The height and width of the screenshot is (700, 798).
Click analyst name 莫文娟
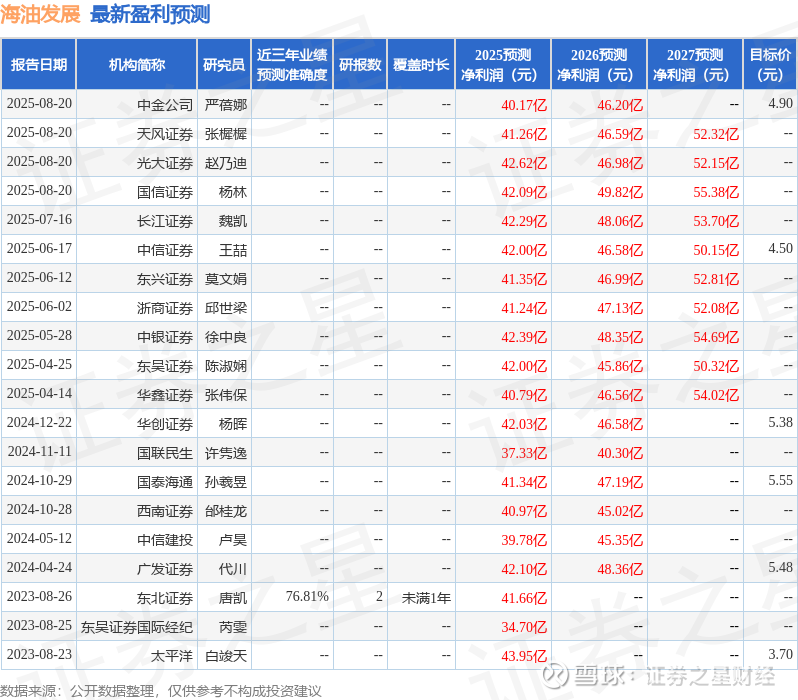point(225,278)
